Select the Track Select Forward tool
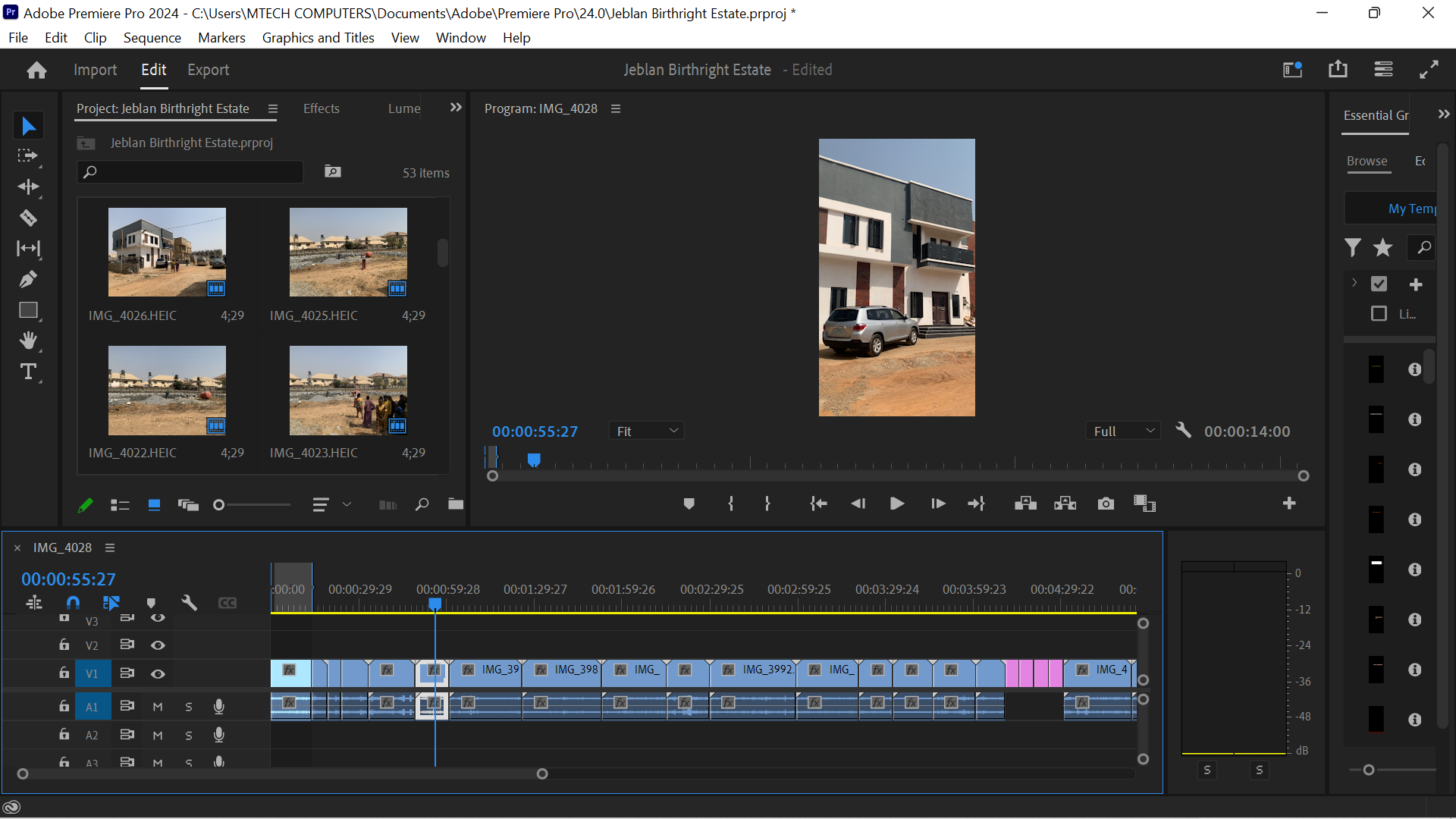This screenshot has height=819, width=1456. tap(28, 156)
